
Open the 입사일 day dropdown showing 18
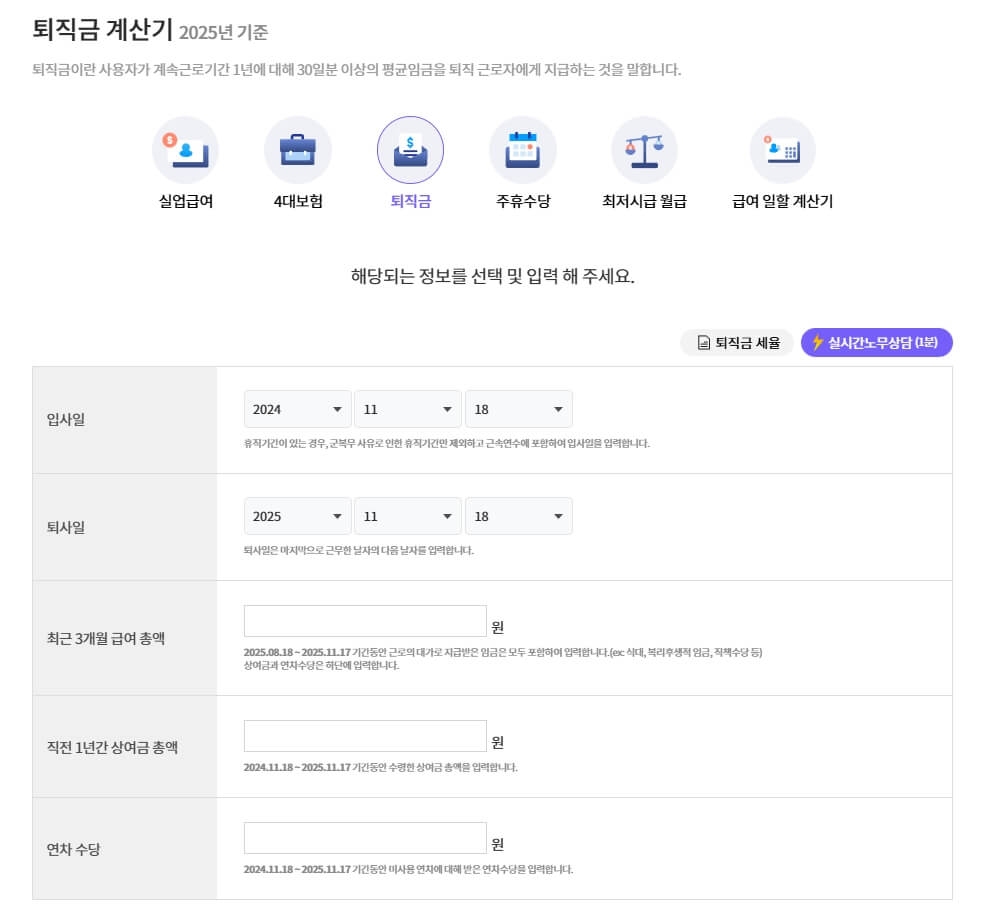518,409
